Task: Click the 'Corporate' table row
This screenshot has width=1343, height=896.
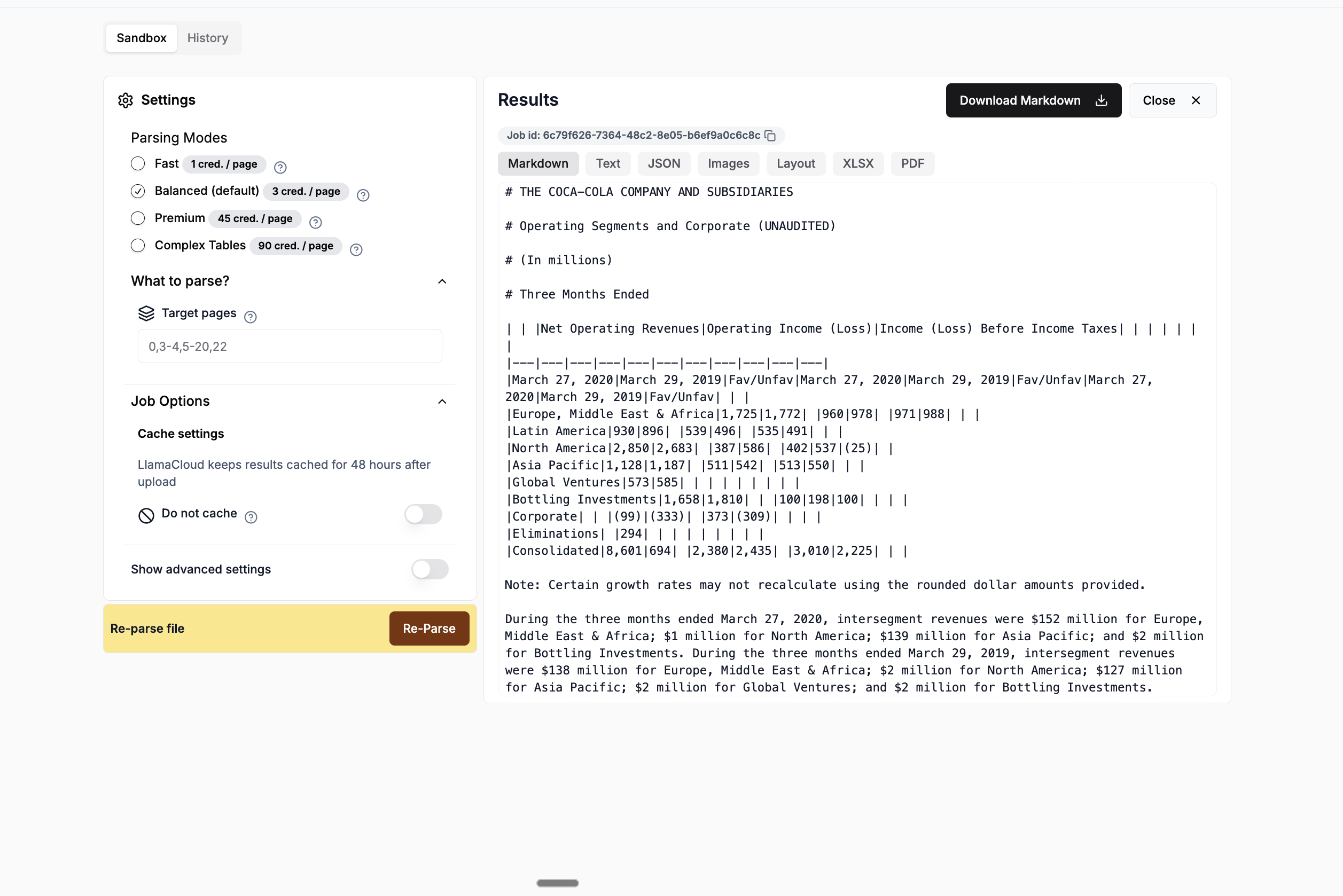Action: pos(663,517)
